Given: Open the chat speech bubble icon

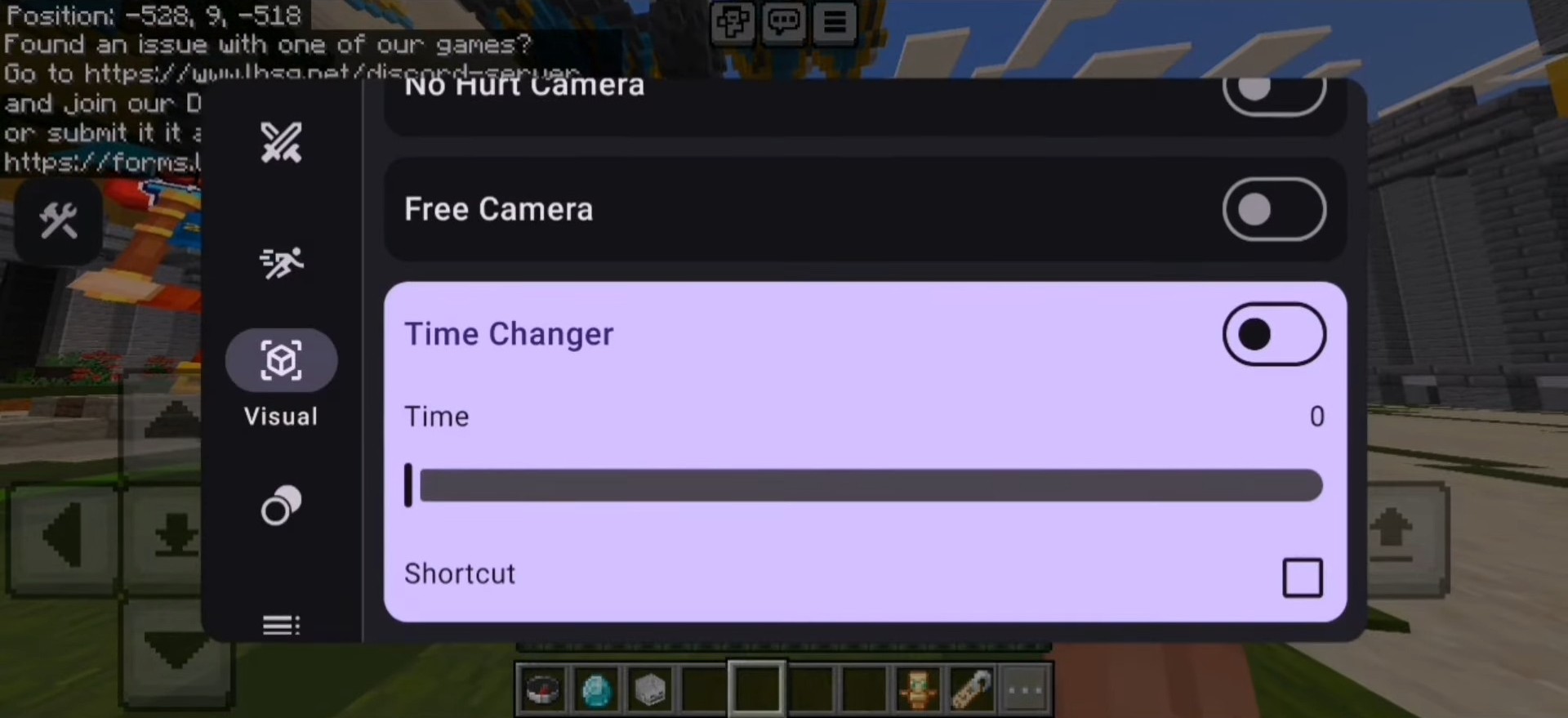Looking at the screenshot, I should click(784, 22).
